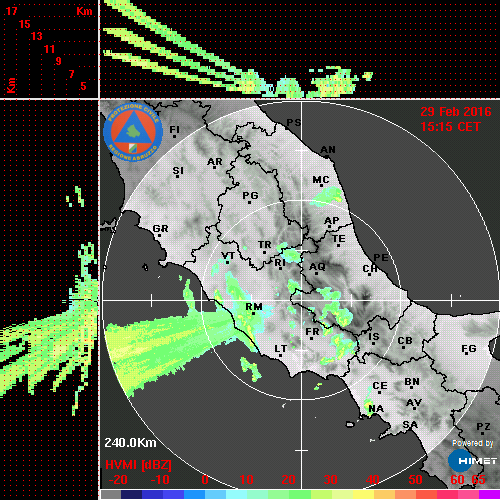
Task: Click the 'BN' city label
Action: coord(412,382)
